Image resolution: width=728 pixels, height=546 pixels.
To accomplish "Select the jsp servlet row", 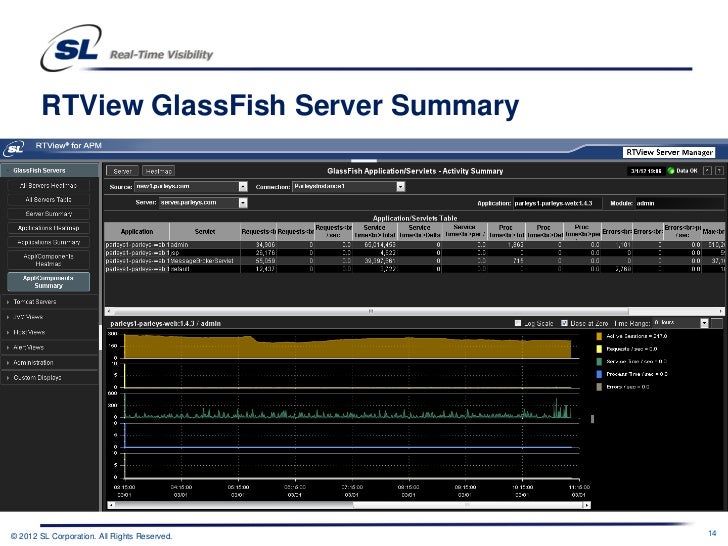I will click(x=414, y=253).
